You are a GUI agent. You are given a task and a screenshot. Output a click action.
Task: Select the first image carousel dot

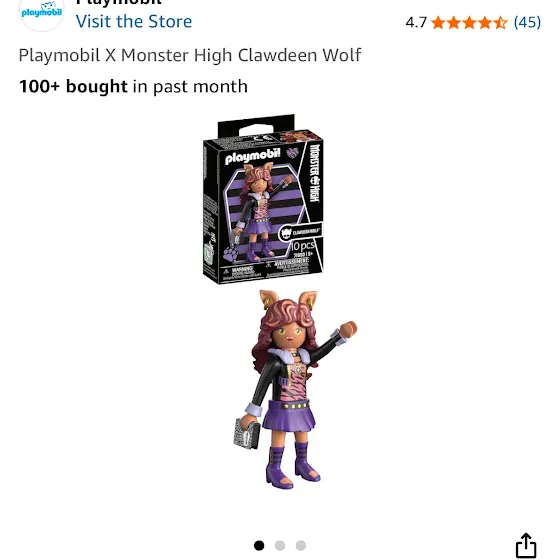259,545
